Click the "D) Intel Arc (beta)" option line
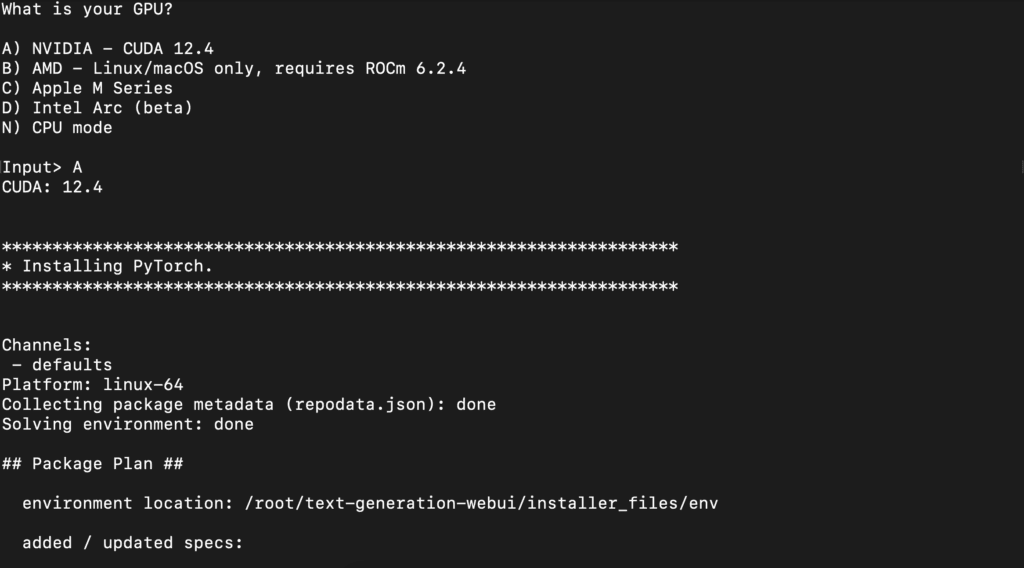The image size is (1024, 568). click(97, 108)
